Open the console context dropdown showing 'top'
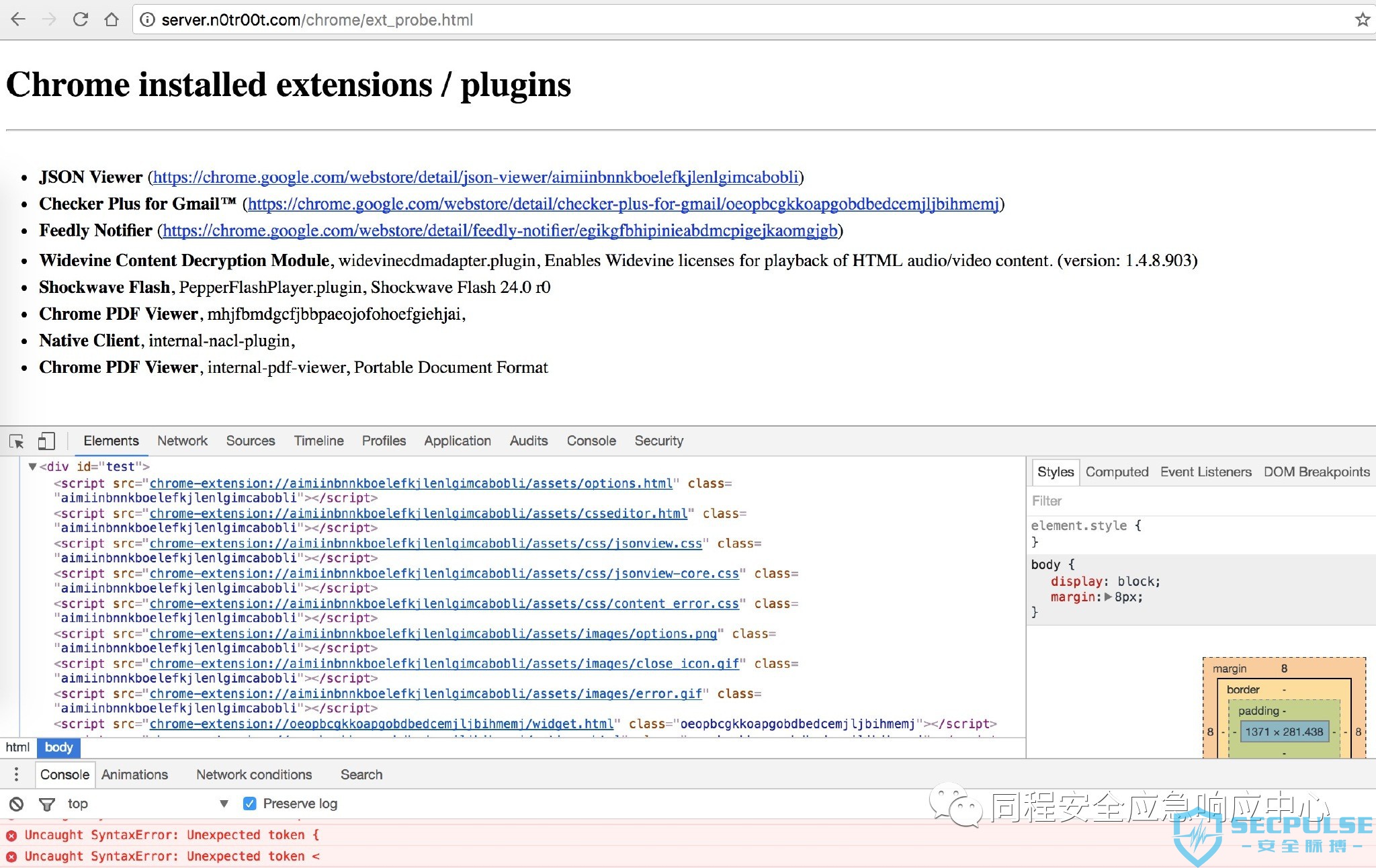This screenshot has height=868, width=1376. pos(148,804)
